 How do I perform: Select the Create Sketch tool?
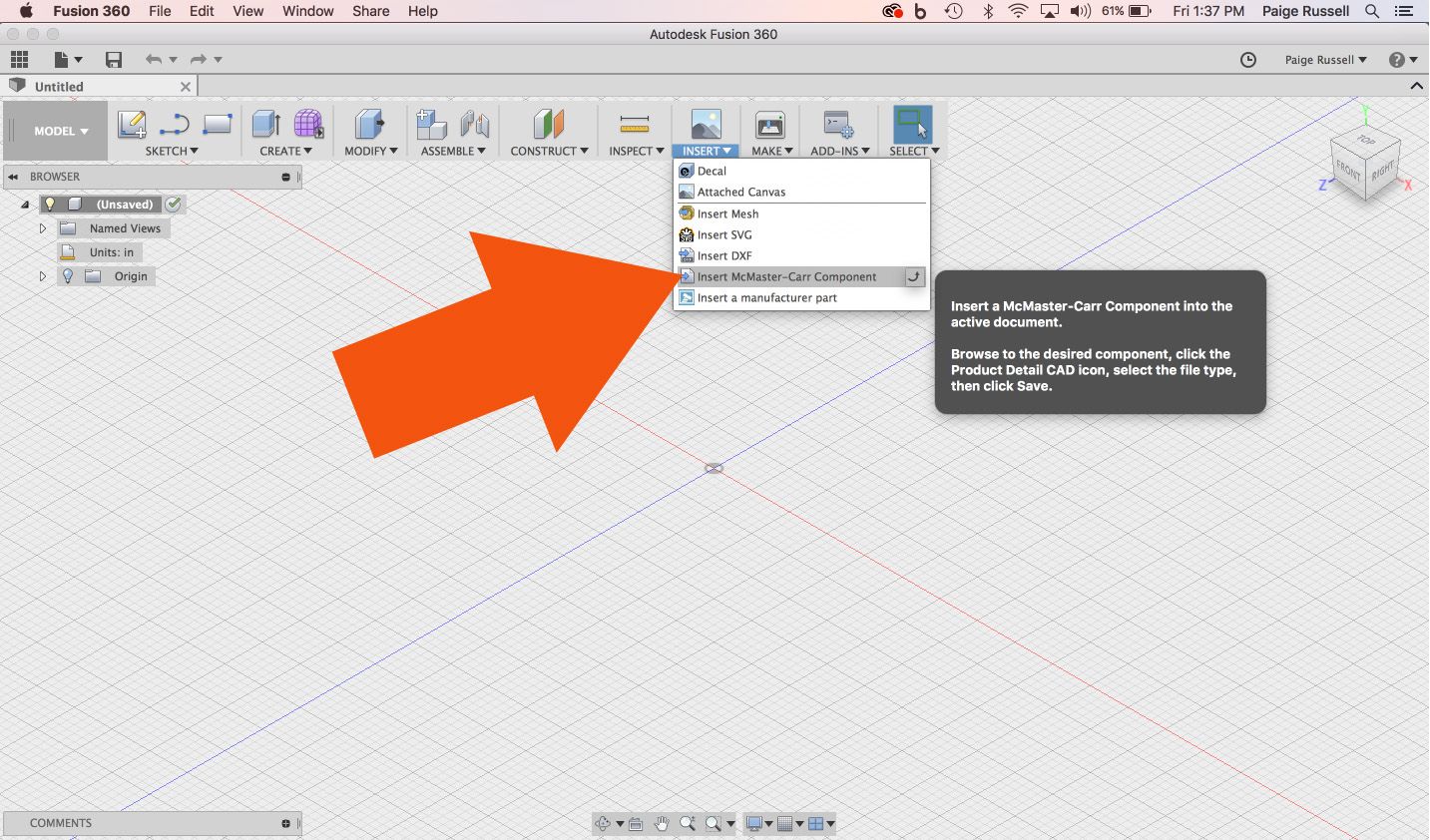132,125
